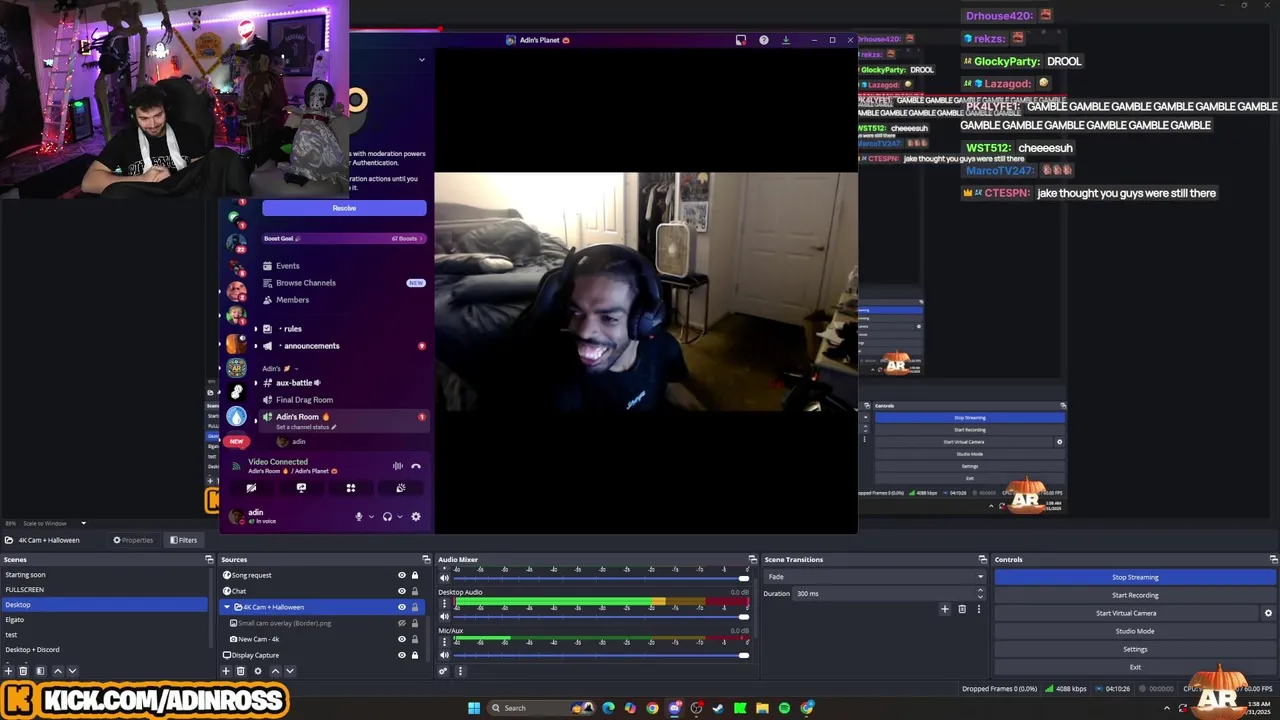Open Properties for the selected source
1280x720 pixels.
[x=133, y=540]
